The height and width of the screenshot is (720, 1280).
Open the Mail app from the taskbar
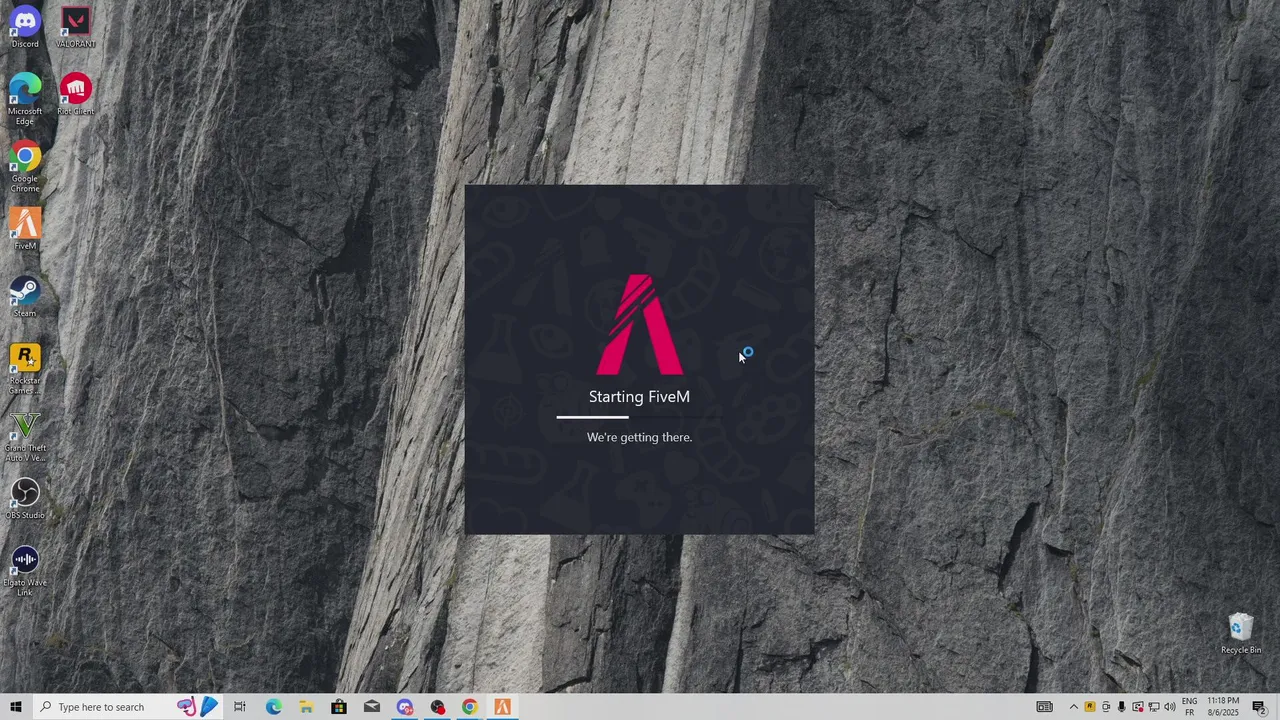pos(372,707)
